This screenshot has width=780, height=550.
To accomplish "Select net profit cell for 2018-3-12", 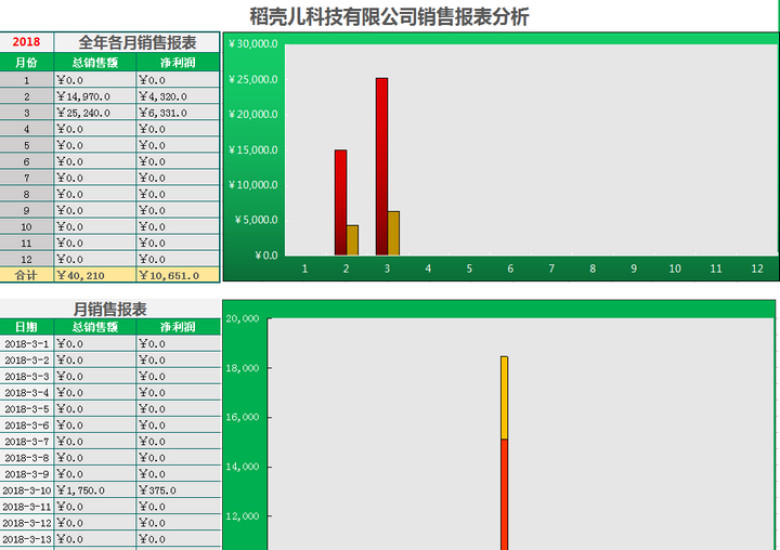I will pos(178,523).
